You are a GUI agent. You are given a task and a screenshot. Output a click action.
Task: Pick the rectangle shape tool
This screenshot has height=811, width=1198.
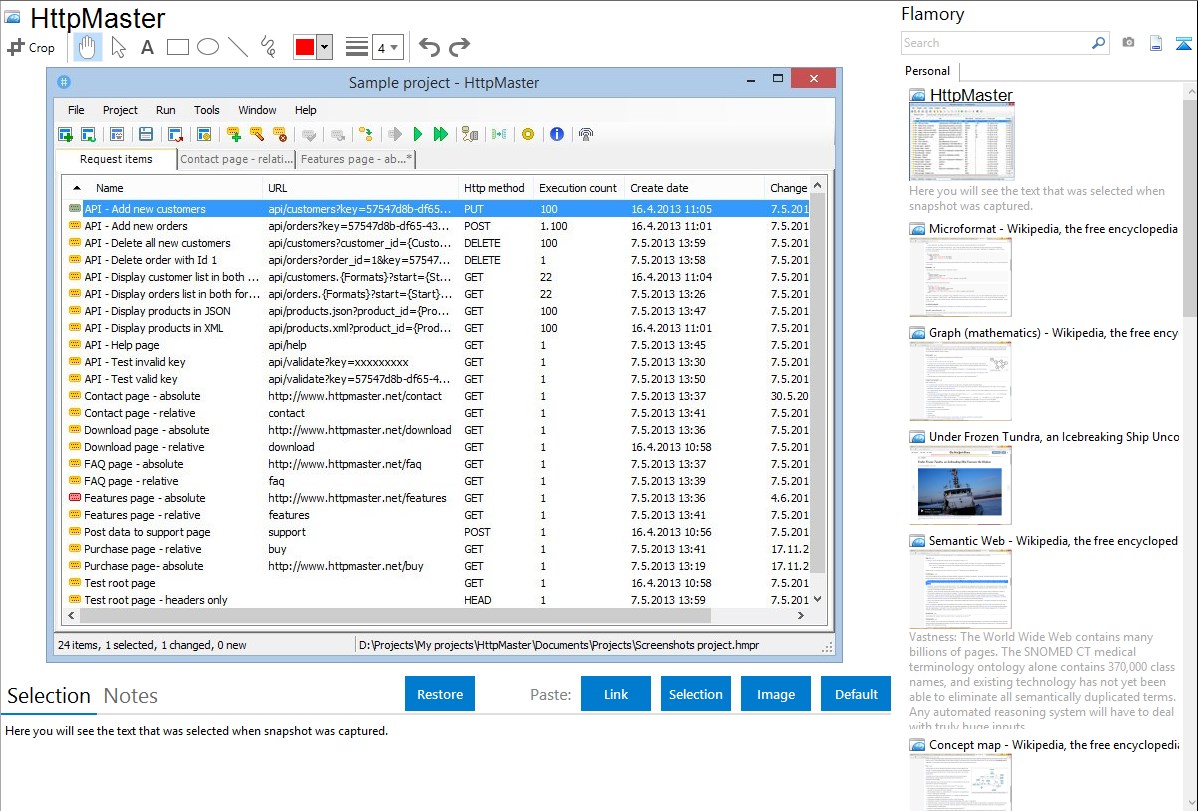click(178, 47)
